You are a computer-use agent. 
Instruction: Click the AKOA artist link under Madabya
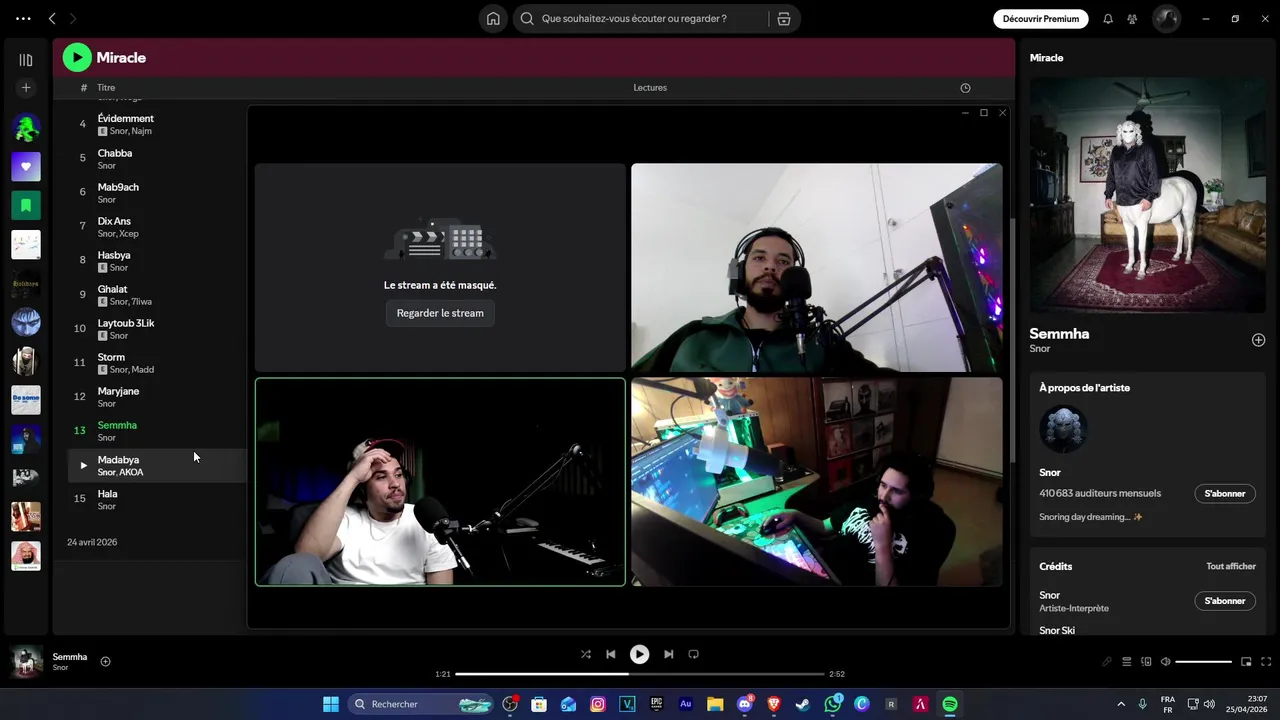[131, 472]
